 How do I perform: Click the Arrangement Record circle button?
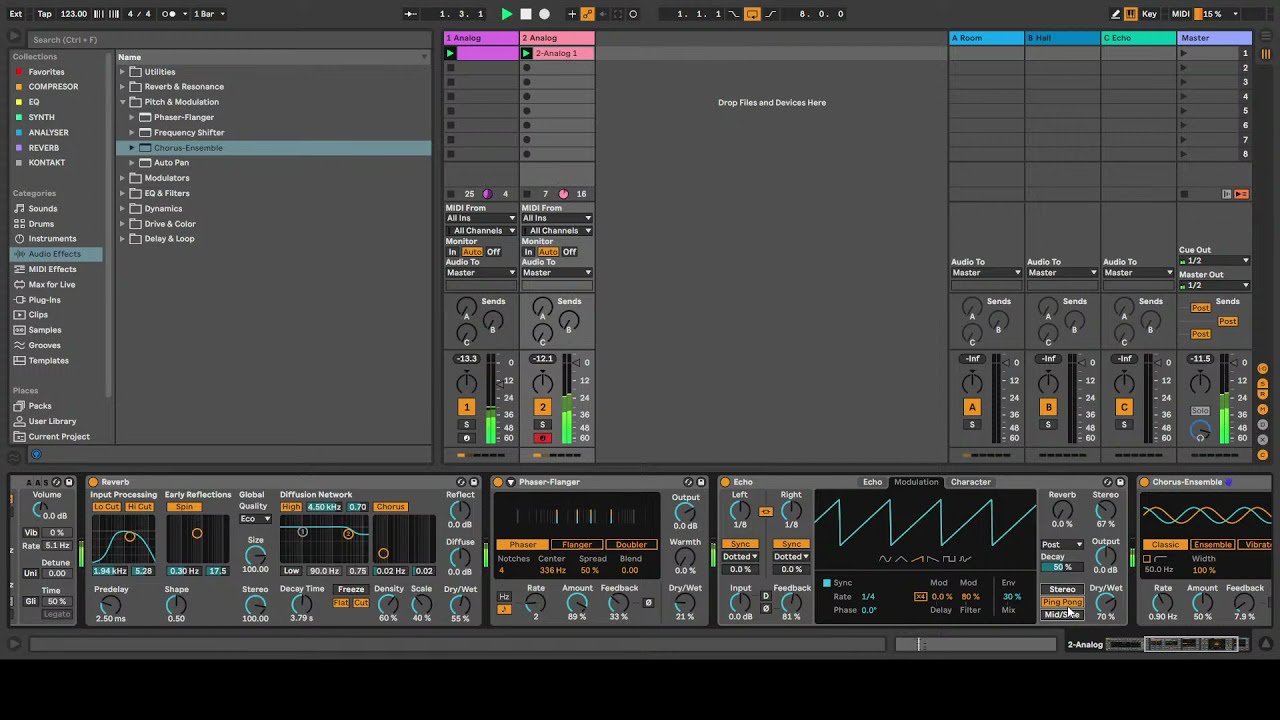545,14
